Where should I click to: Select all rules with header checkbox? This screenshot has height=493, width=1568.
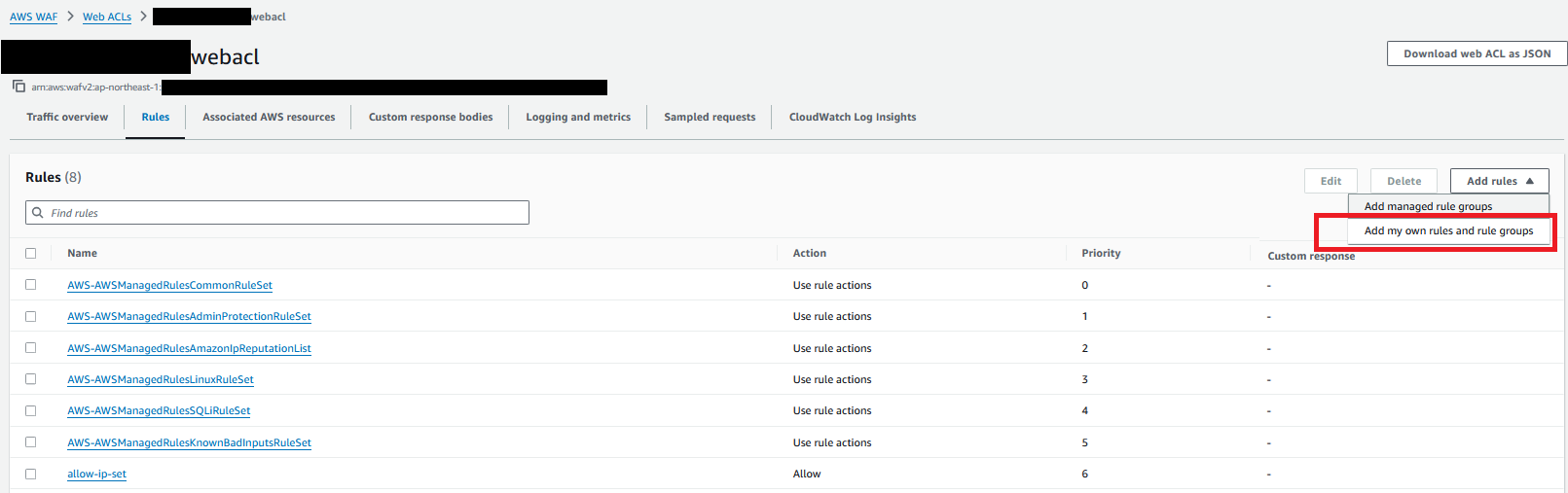click(x=30, y=253)
